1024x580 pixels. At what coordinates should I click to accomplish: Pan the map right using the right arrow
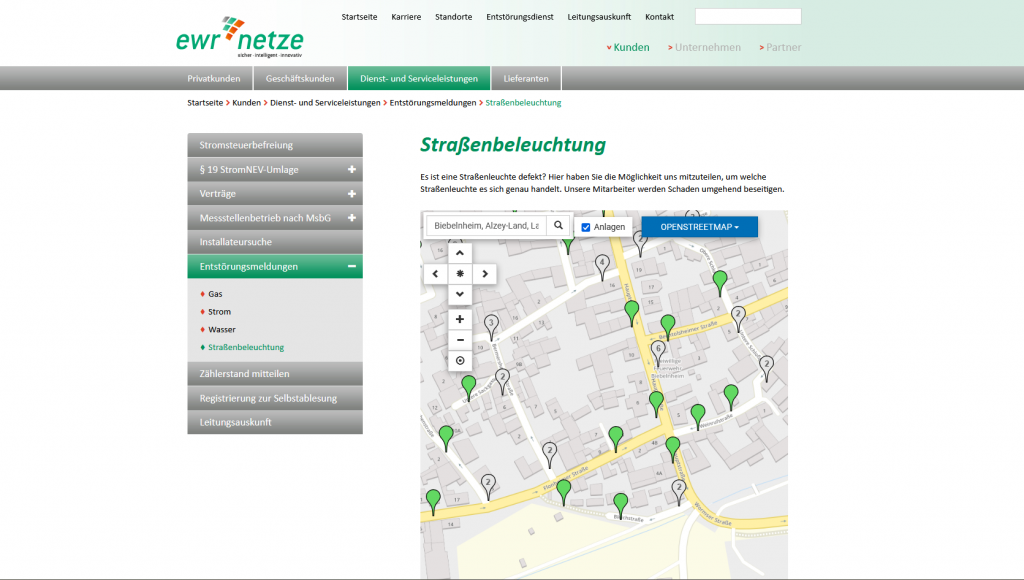click(x=484, y=273)
